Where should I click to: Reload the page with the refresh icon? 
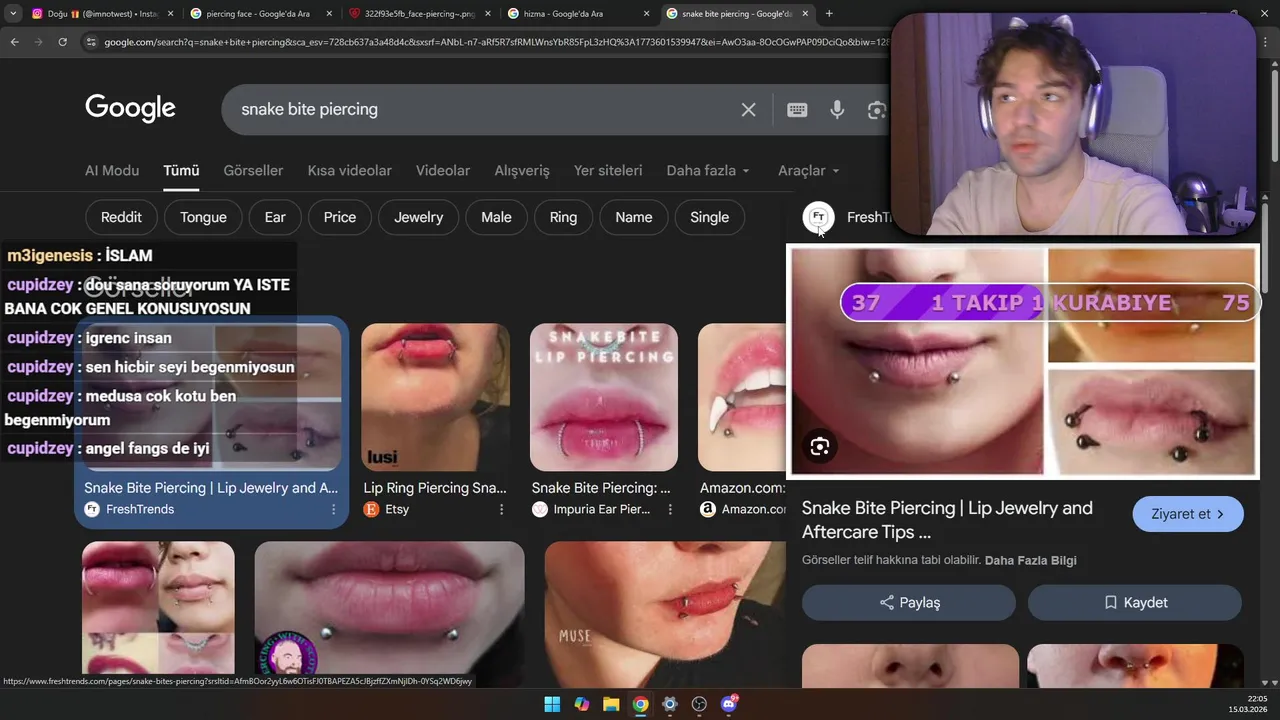[x=62, y=42]
